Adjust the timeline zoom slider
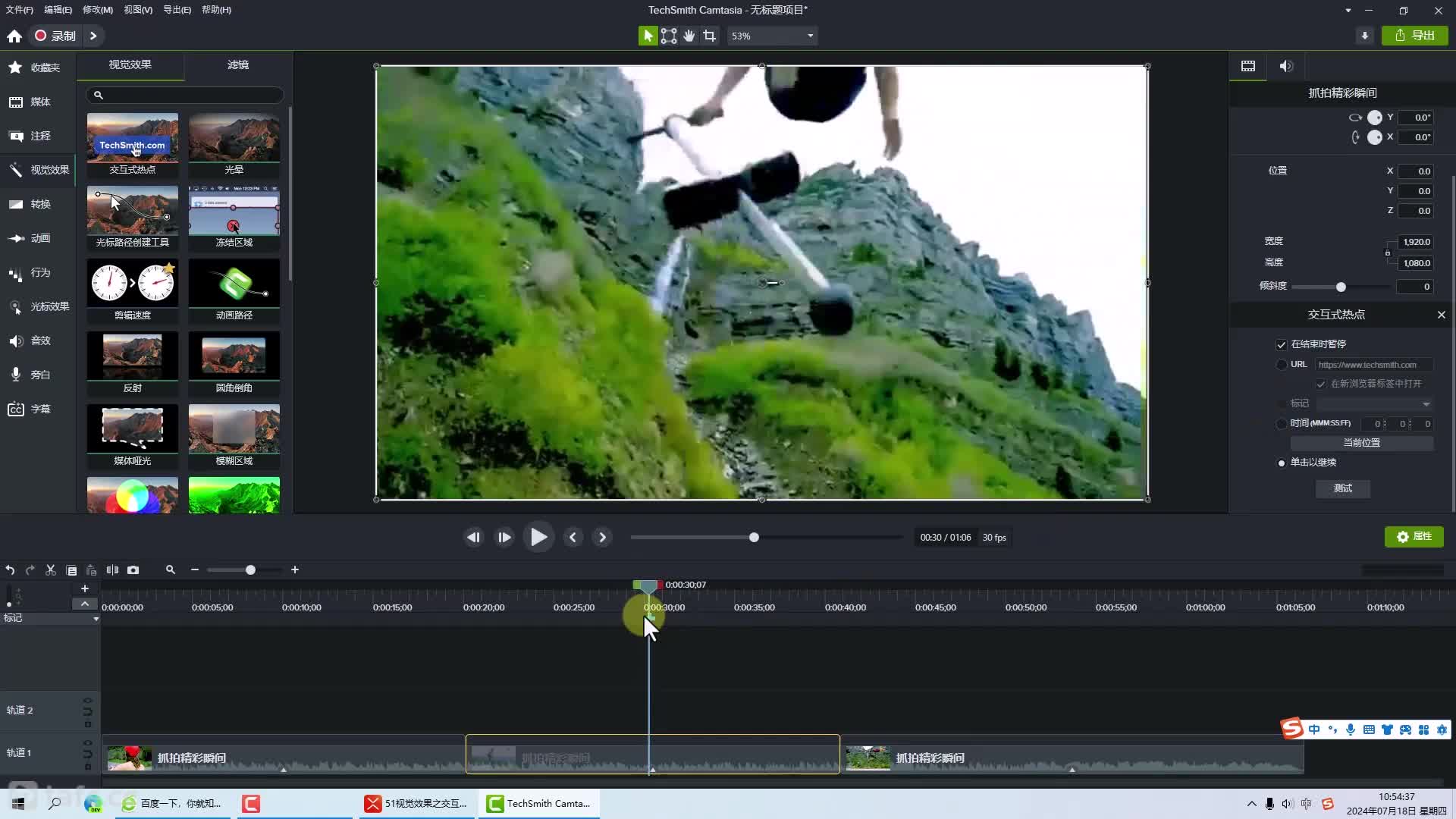Viewport: 1456px width, 819px height. tap(244, 570)
